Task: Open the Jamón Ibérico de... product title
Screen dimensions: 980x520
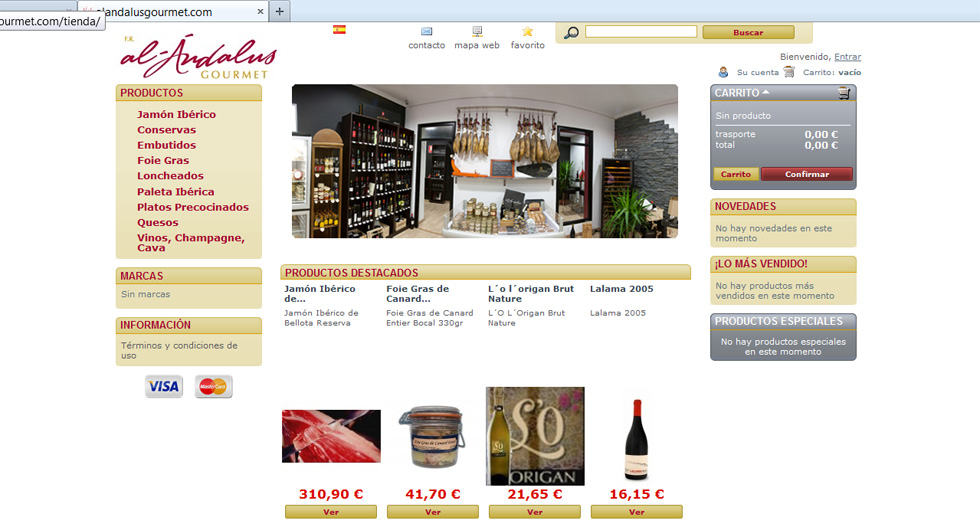Action: (319, 294)
